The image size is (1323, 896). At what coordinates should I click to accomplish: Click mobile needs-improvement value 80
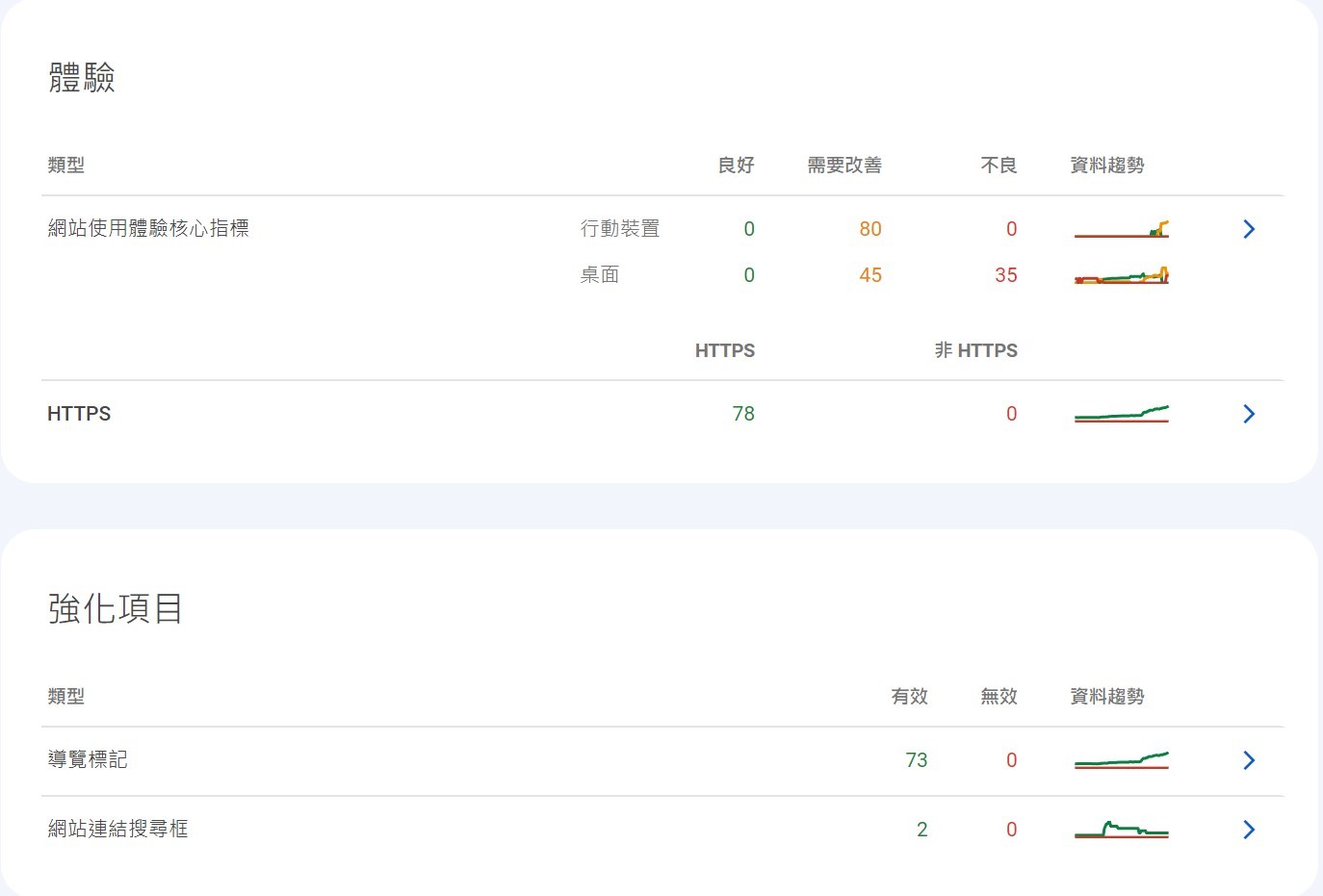pyautogui.click(x=870, y=229)
